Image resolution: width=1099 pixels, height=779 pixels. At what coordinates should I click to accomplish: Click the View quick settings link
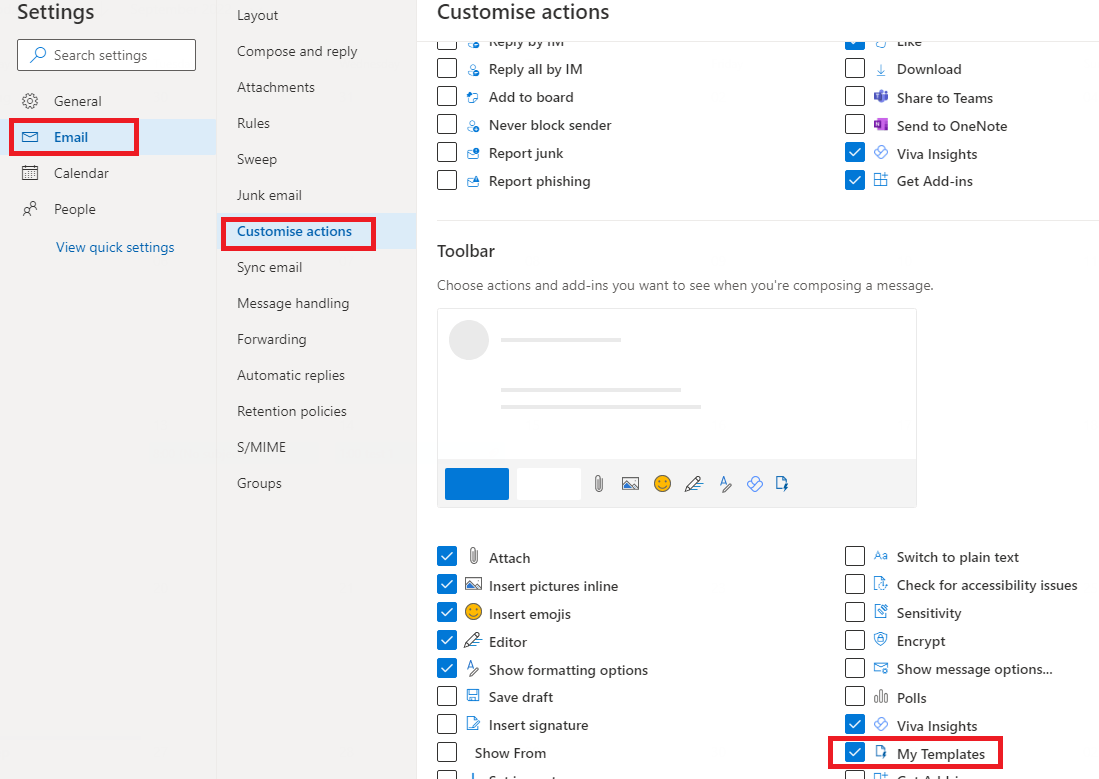point(114,247)
